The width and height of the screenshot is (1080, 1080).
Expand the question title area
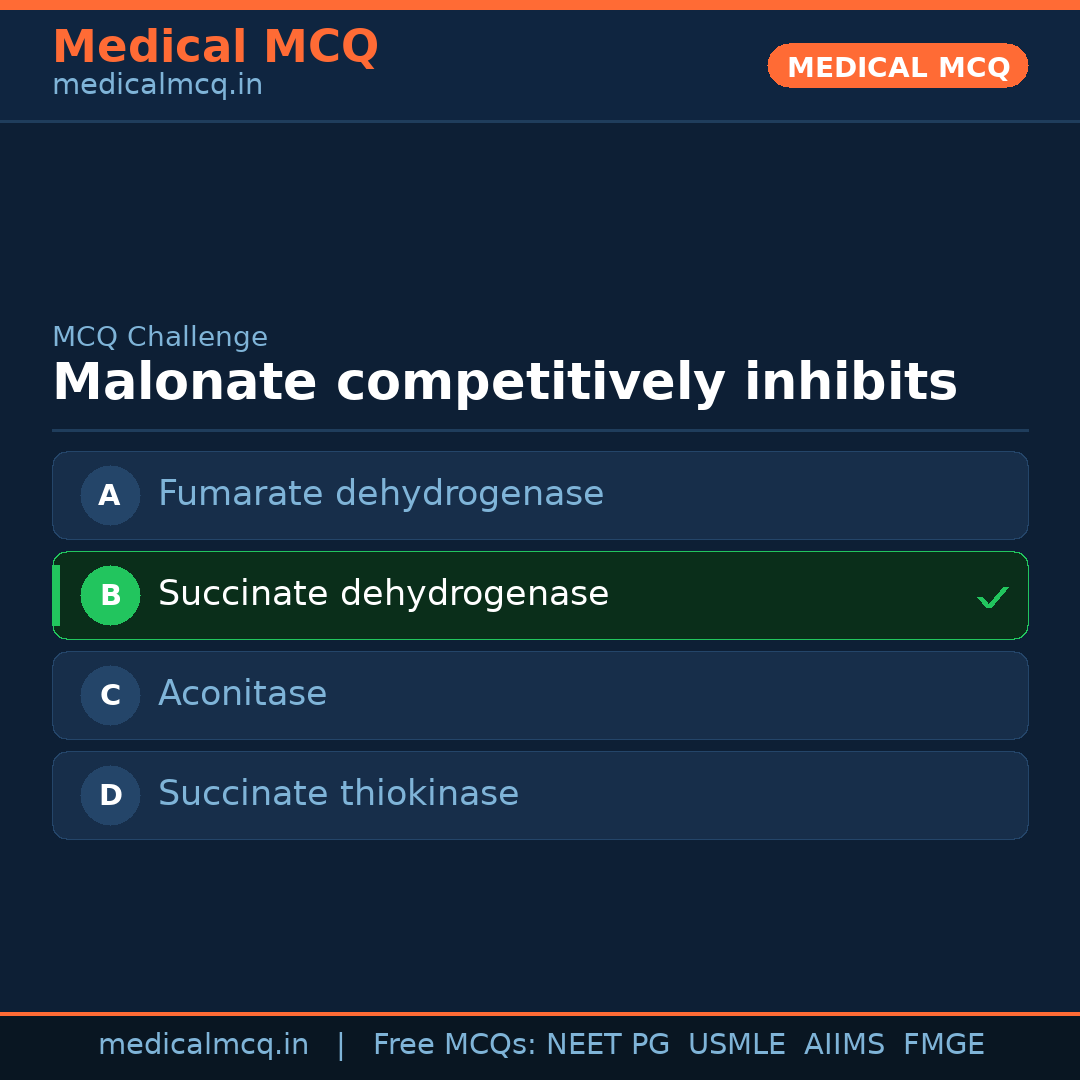[505, 382]
